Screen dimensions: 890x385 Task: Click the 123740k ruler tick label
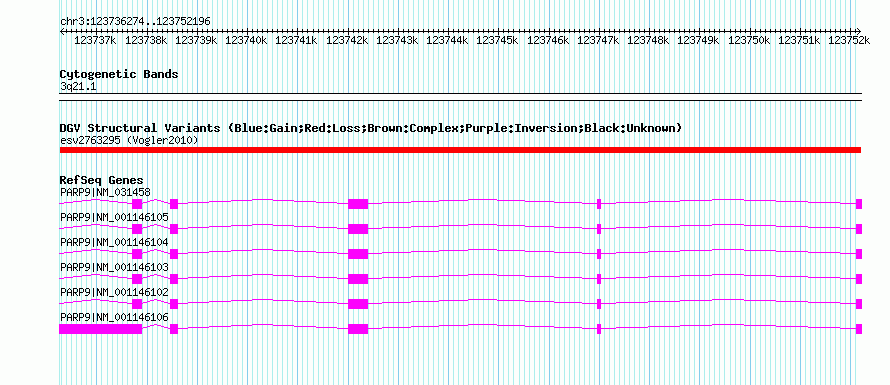246,40
